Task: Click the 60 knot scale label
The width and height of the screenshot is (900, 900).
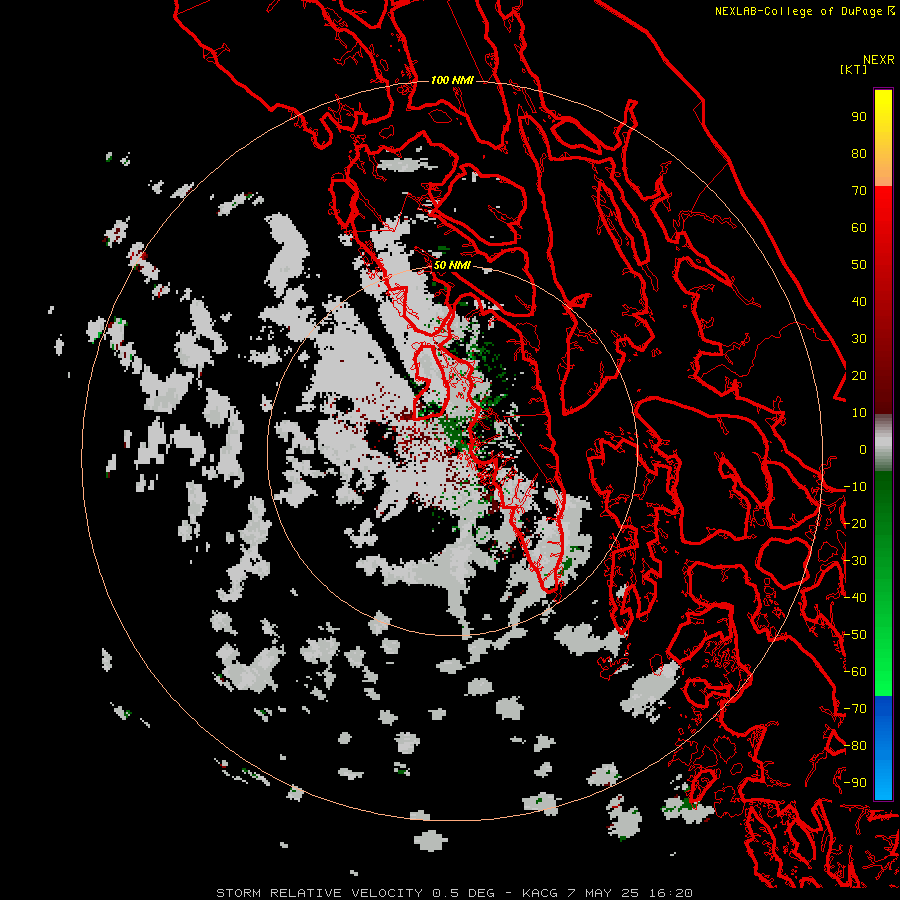Action: click(859, 227)
